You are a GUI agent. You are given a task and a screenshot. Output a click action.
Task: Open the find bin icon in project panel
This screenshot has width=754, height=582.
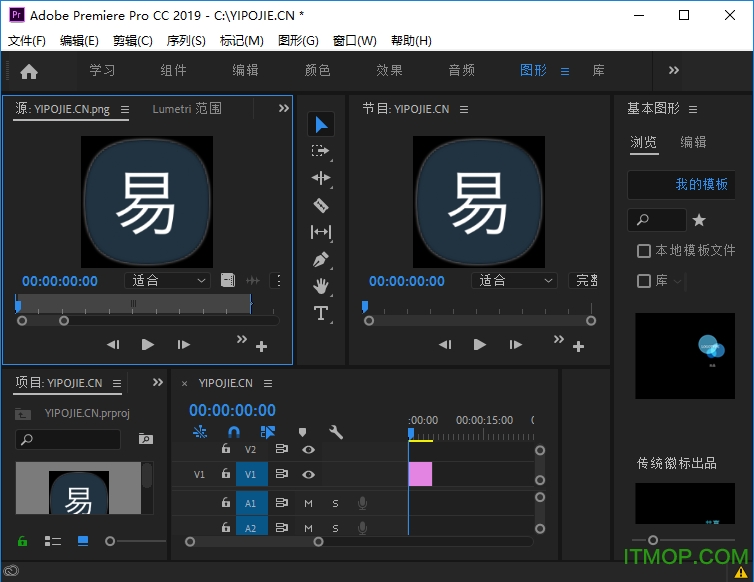click(146, 439)
